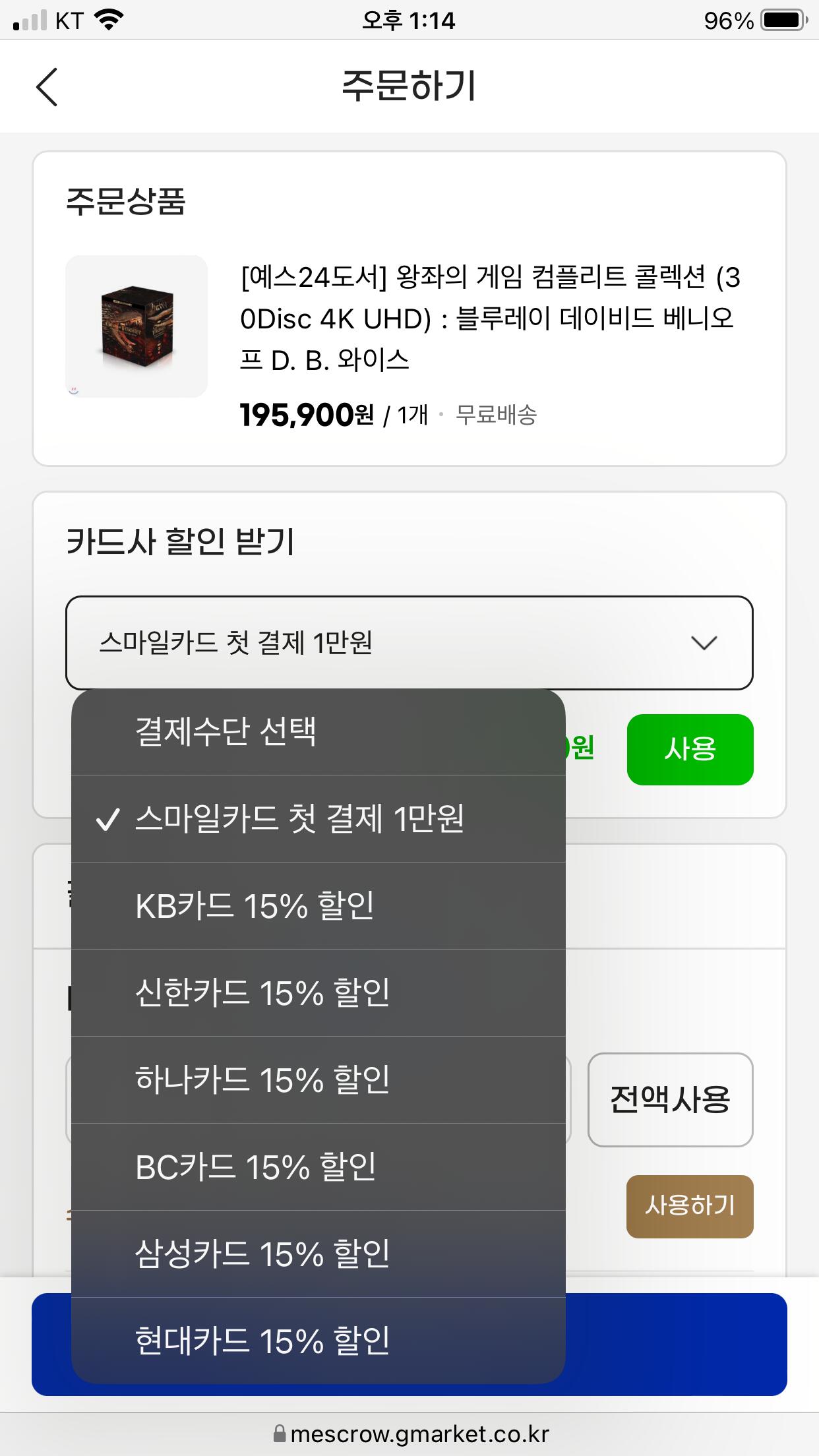Tap the 전액사용 button
Screen dimensions: 819x1456
pos(670,1100)
